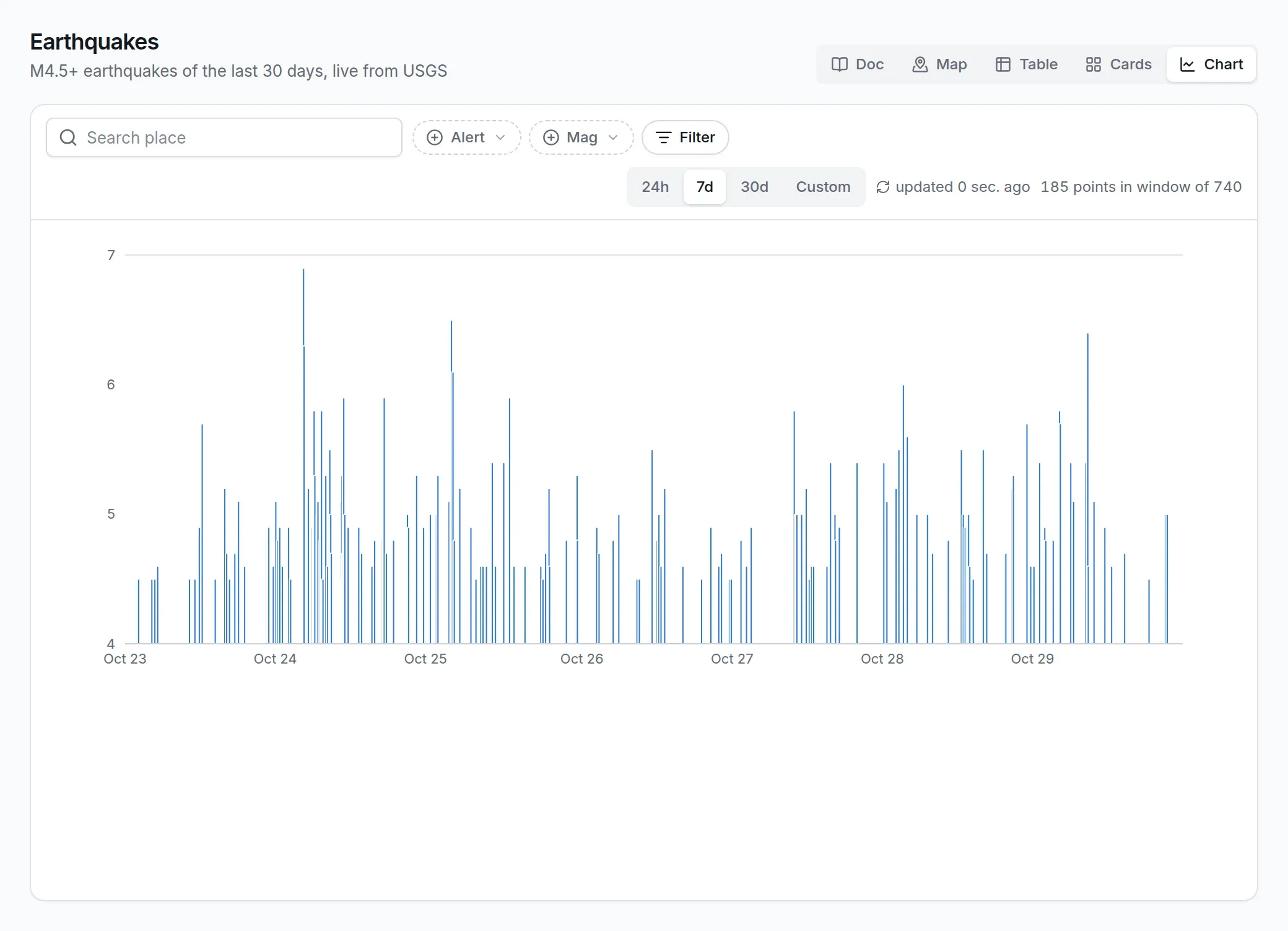Click the refresh icon beside updated text
Viewport: 1288px width, 931px height.
pyautogui.click(x=883, y=187)
